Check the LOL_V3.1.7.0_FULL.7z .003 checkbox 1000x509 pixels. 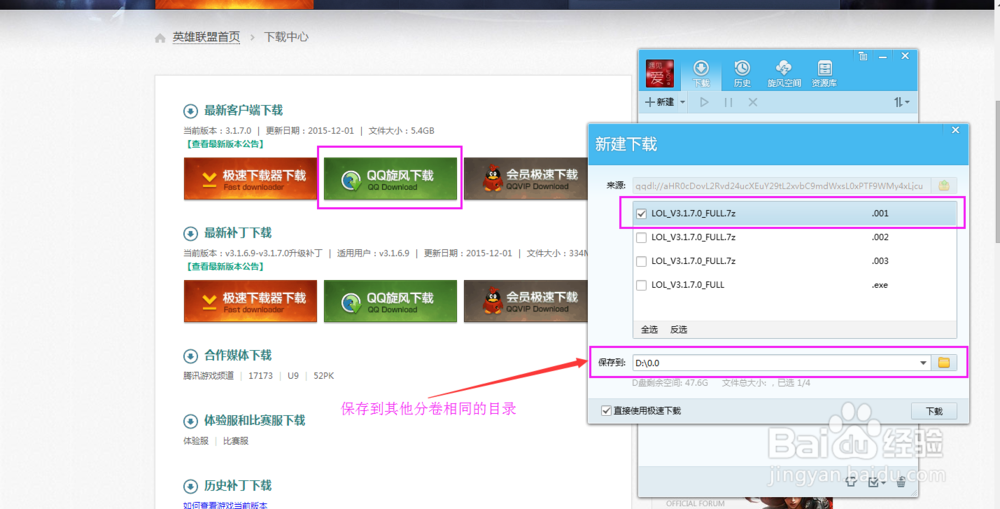[x=642, y=261]
